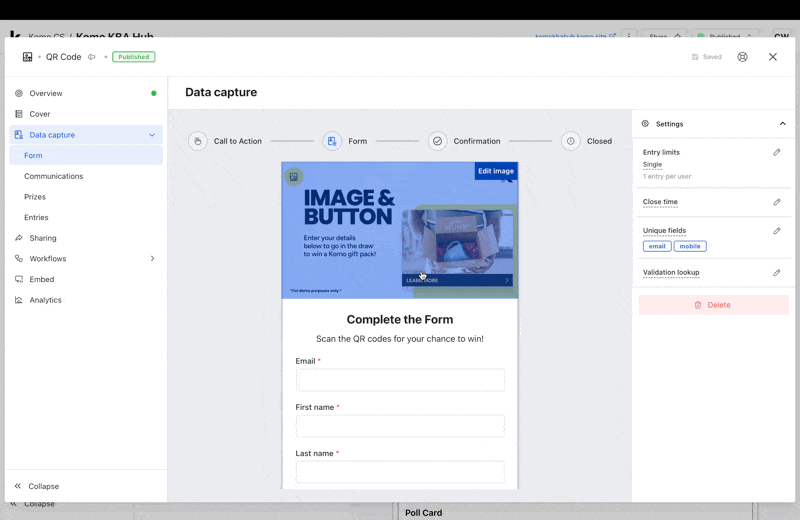Select Prizes in the sidebar
Viewport: 800px width, 520px height.
35,197
